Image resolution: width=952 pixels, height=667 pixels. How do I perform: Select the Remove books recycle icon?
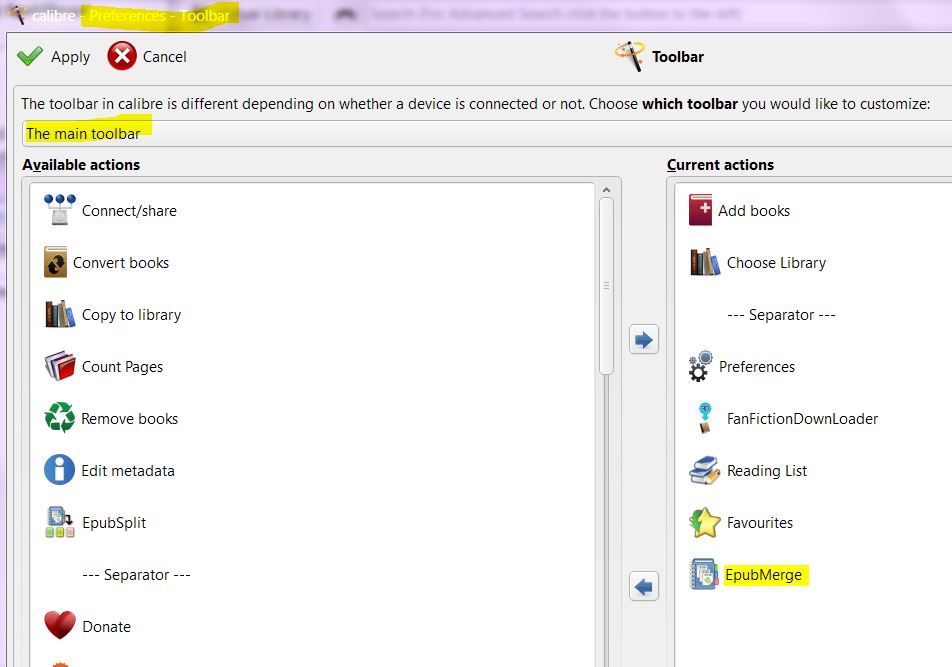tap(60, 418)
